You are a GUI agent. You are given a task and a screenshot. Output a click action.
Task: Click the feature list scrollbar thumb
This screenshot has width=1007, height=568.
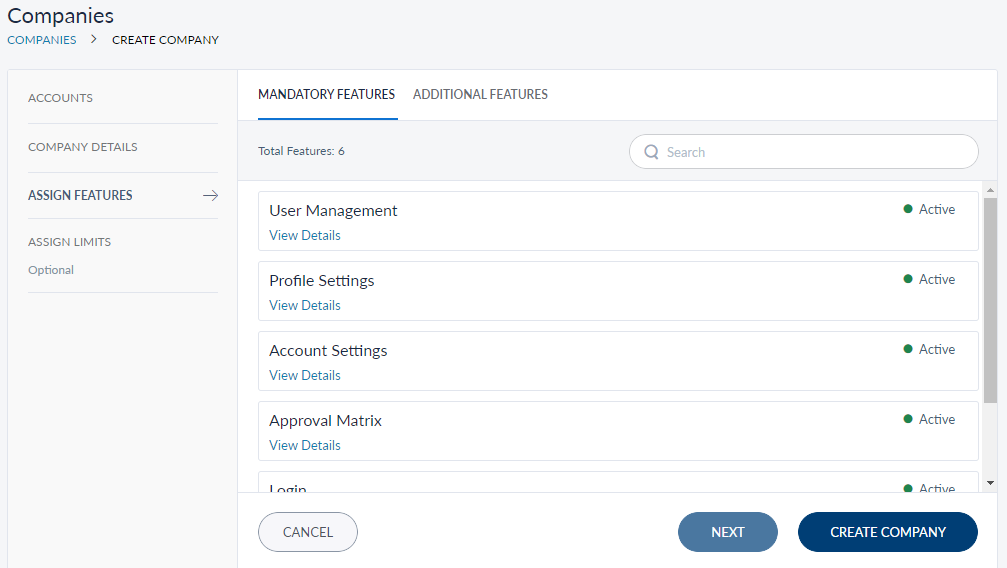(x=990, y=300)
